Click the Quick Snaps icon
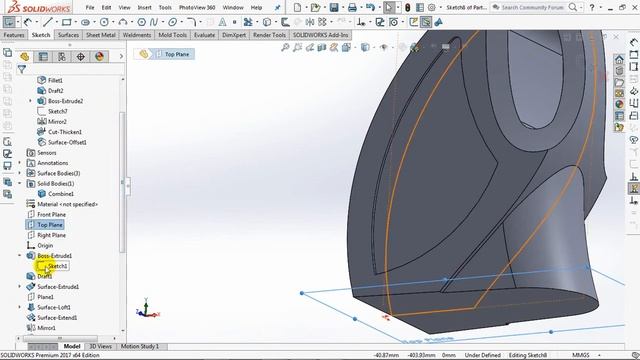Image resolution: width=640 pixels, height=360 pixels. point(393,22)
